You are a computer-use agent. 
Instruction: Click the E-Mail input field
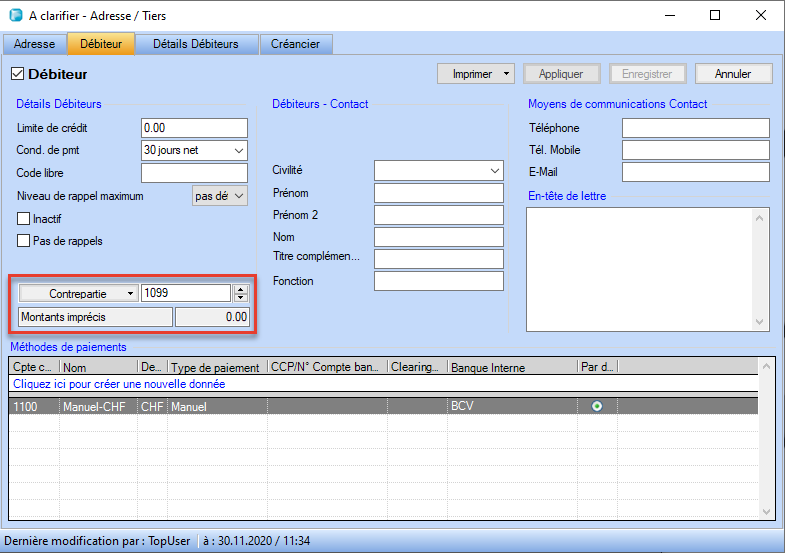coord(695,172)
